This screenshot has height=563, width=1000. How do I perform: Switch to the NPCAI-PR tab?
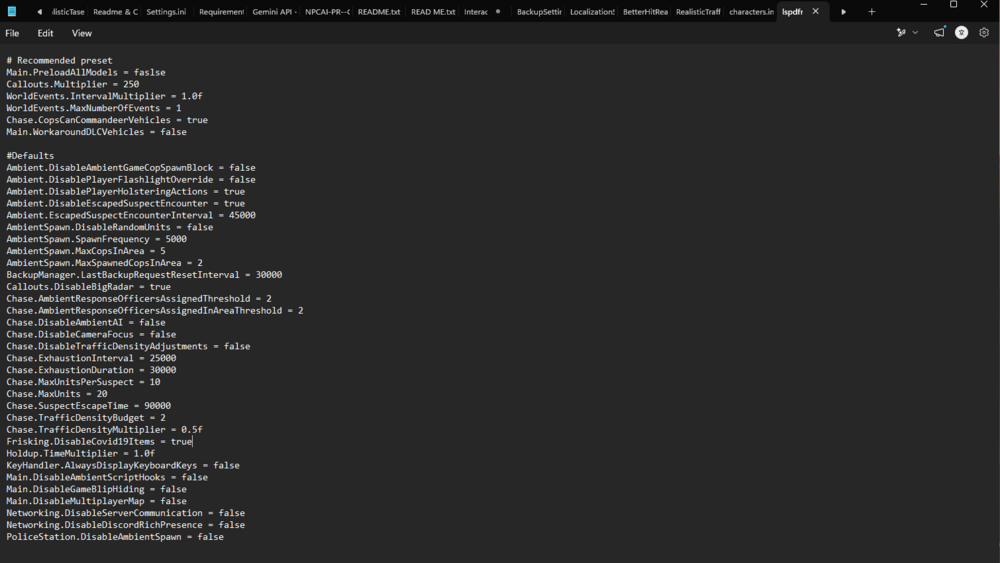point(327,11)
